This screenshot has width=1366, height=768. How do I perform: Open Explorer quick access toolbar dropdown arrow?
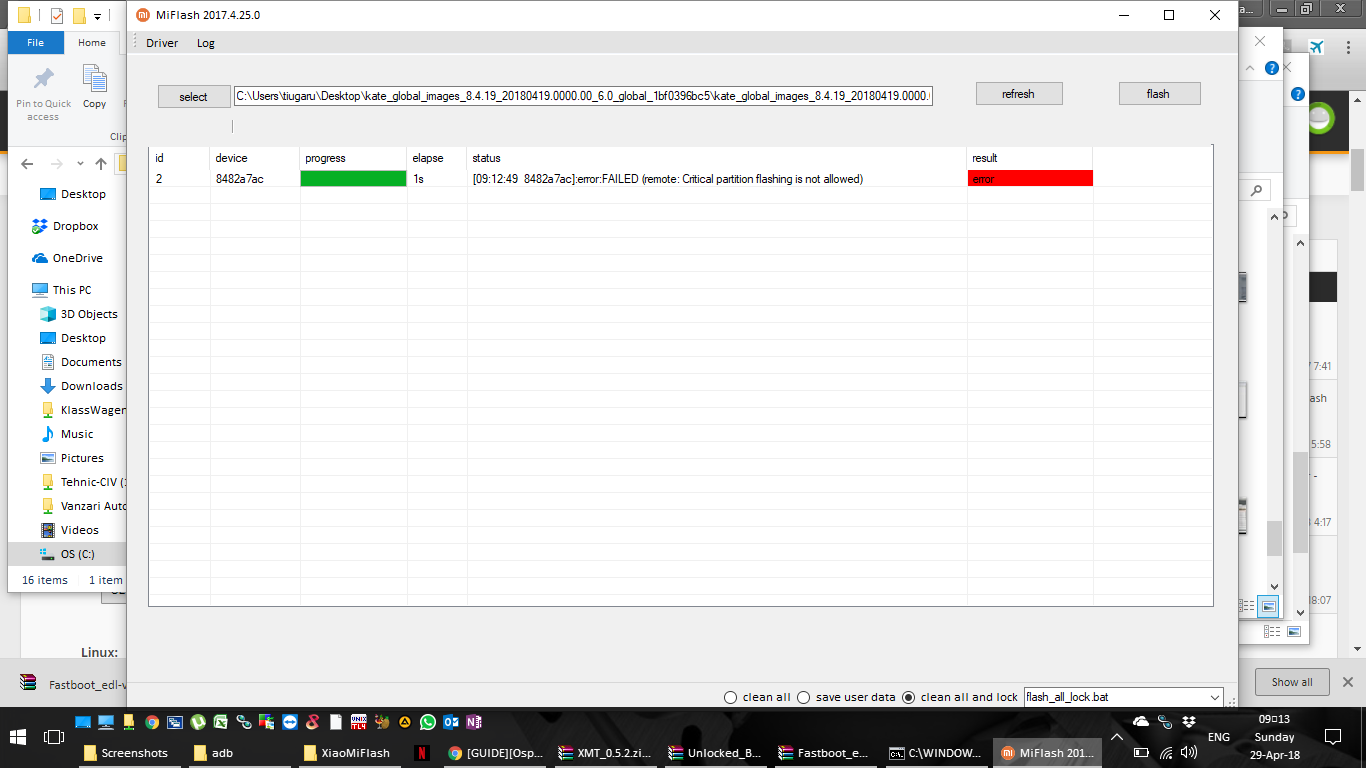click(97, 16)
